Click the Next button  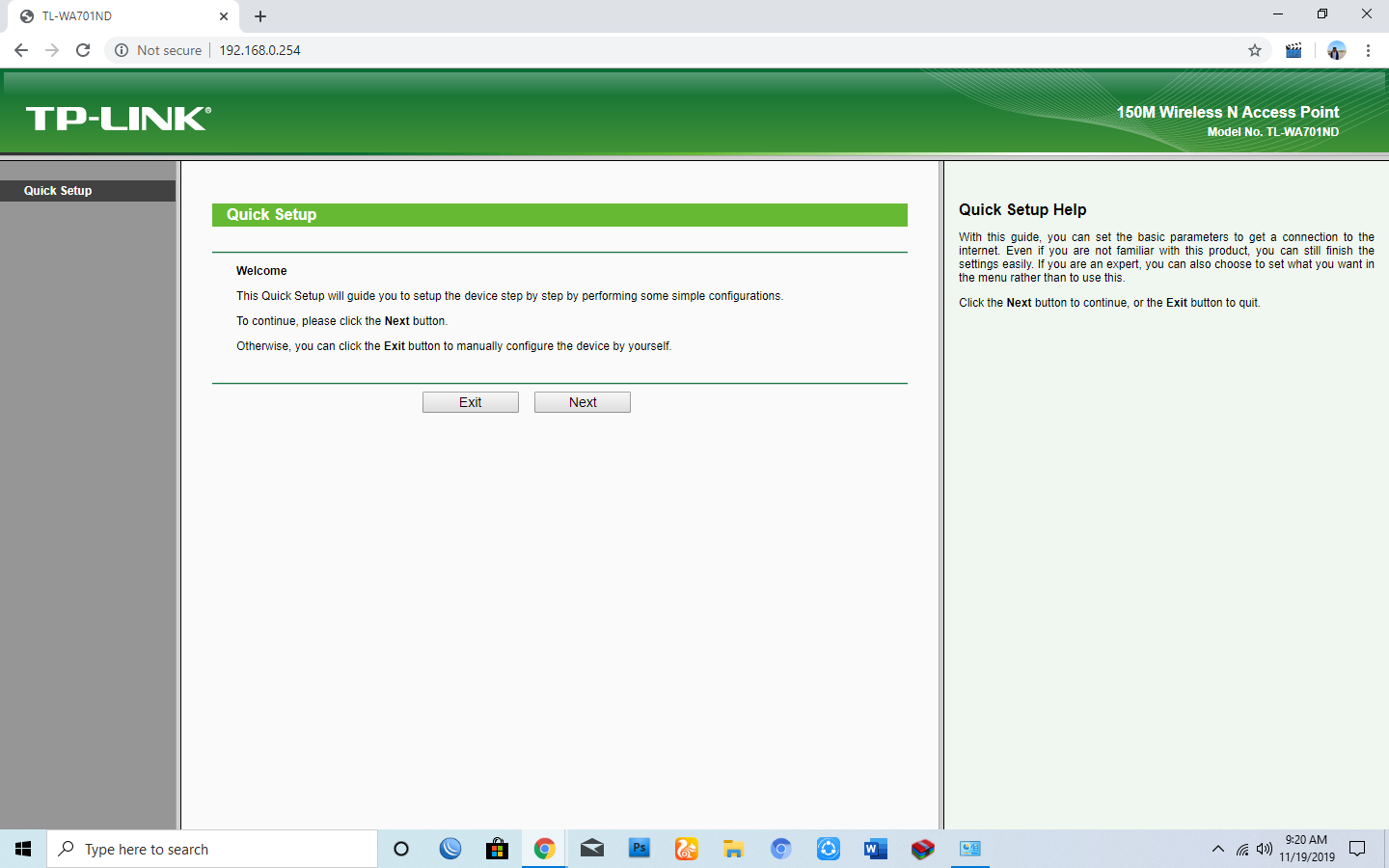click(583, 402)
